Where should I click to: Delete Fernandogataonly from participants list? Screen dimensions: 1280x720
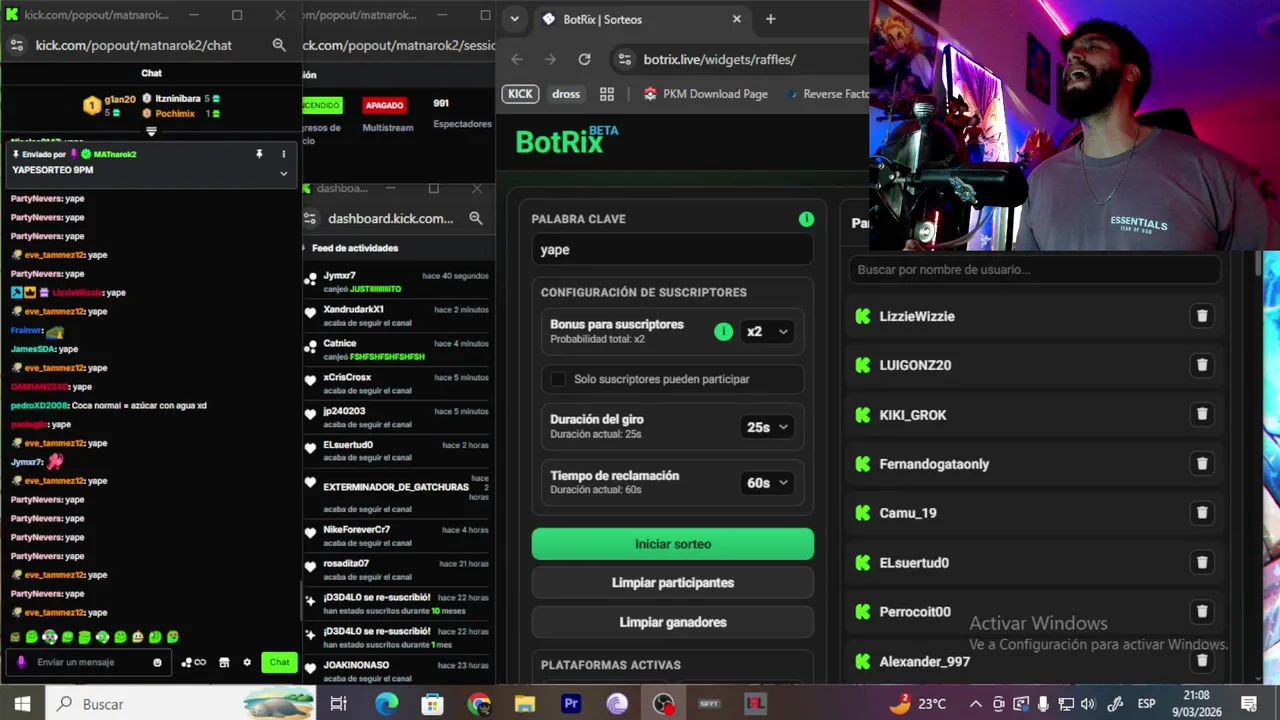click(1202, 463)
